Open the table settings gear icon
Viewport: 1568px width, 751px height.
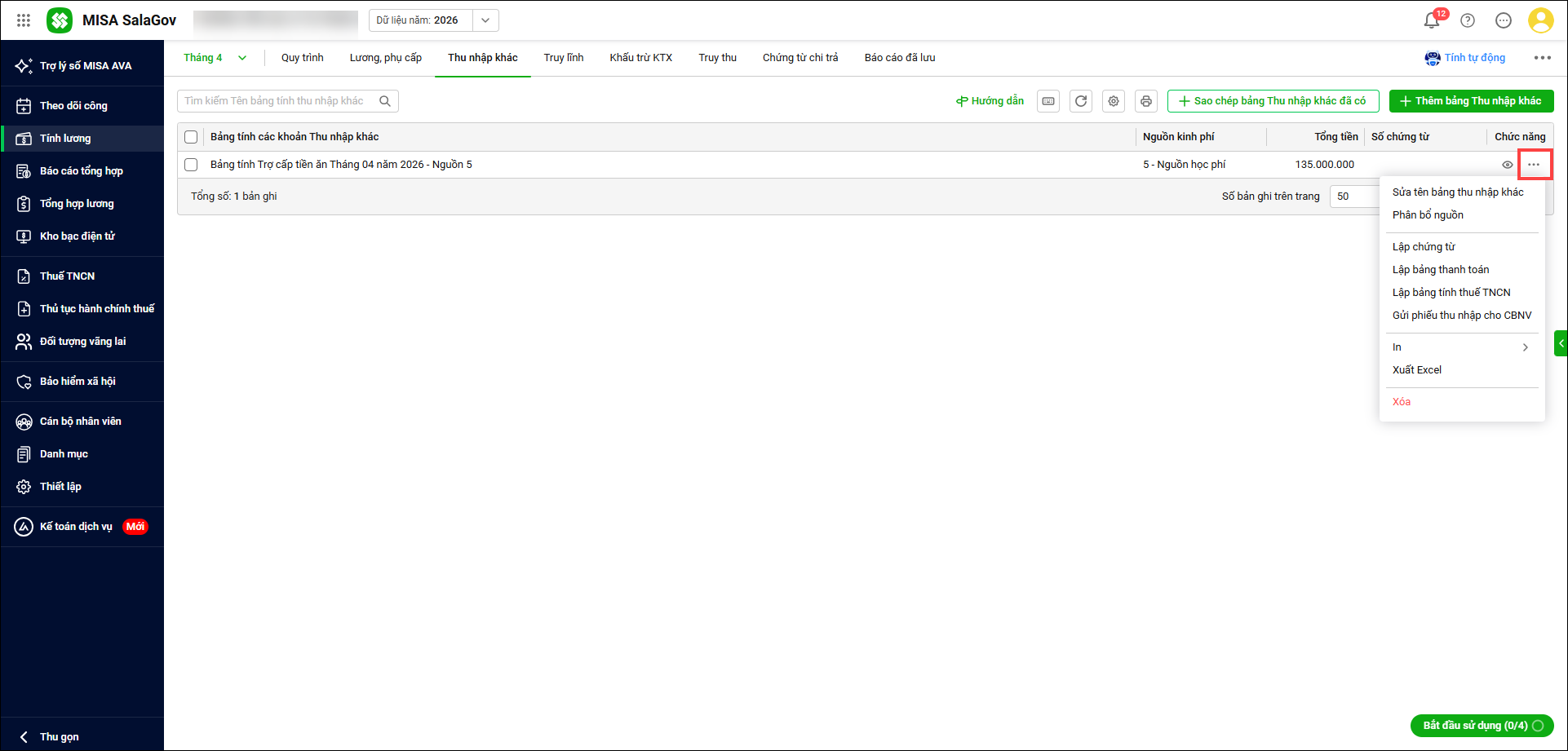(1114, 101)
